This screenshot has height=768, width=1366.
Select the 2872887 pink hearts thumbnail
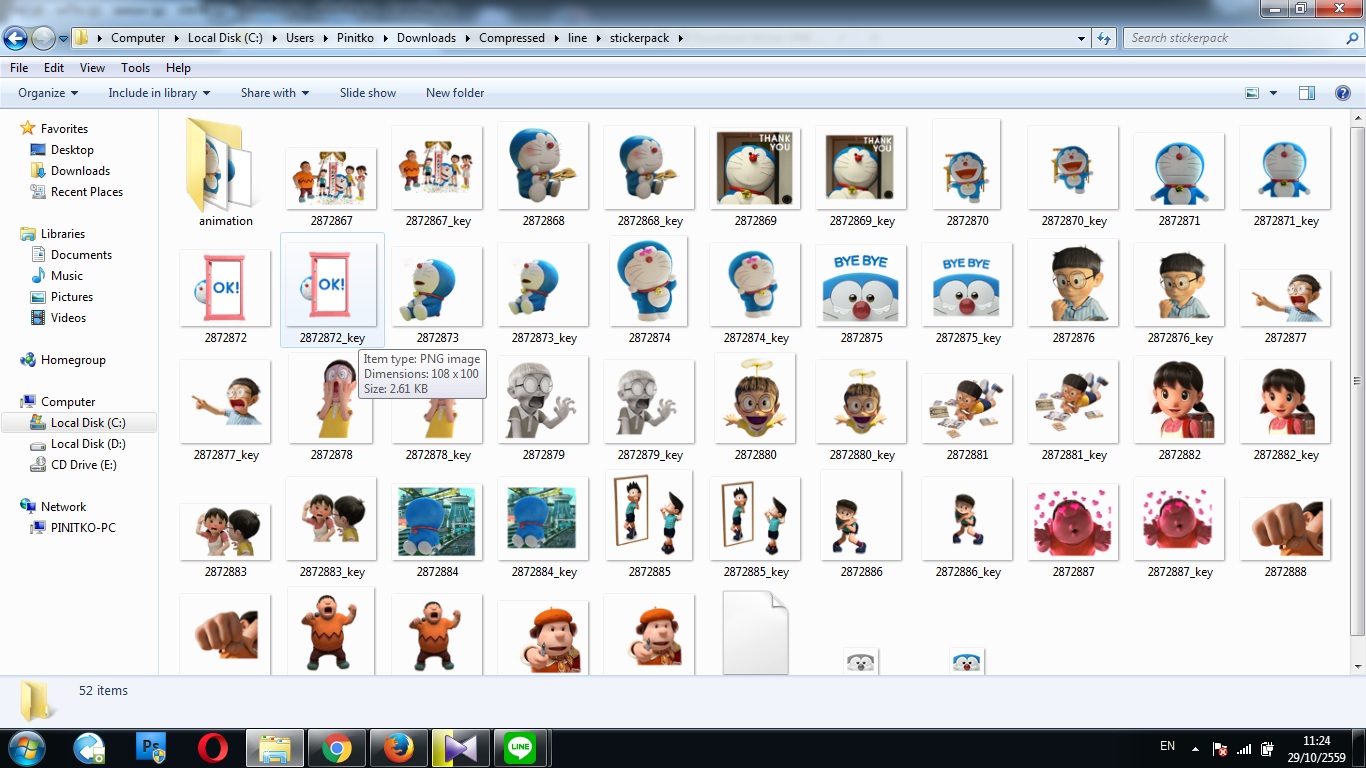pos(1073,522)
